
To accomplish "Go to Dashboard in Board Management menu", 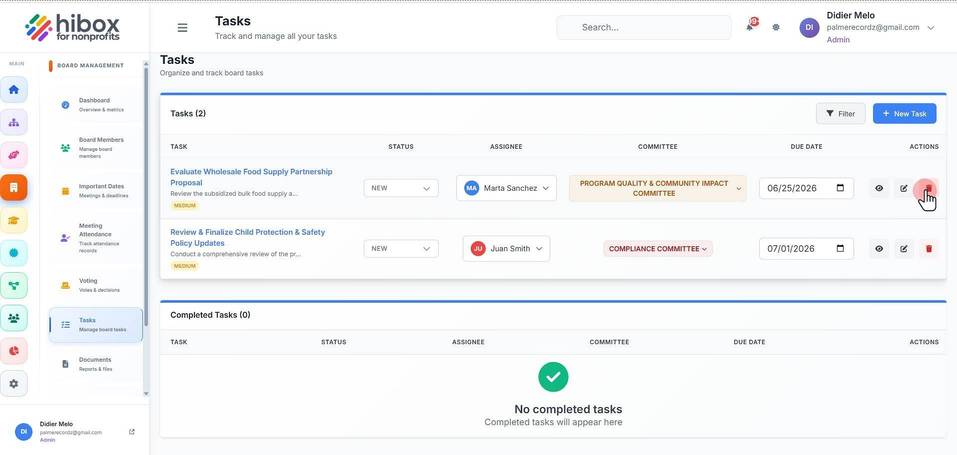I will 95,105.
